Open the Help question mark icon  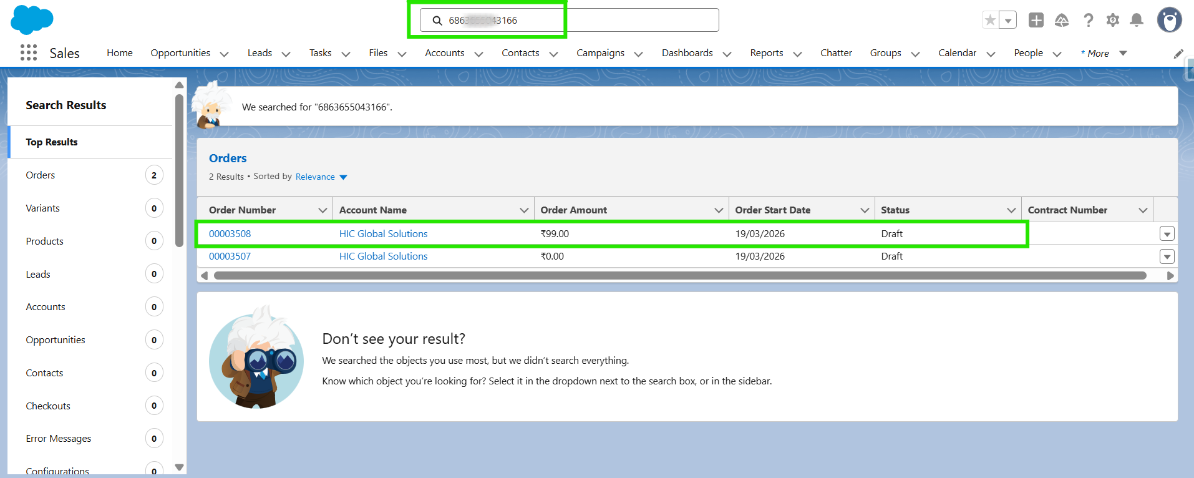(x=1088, y=21)
